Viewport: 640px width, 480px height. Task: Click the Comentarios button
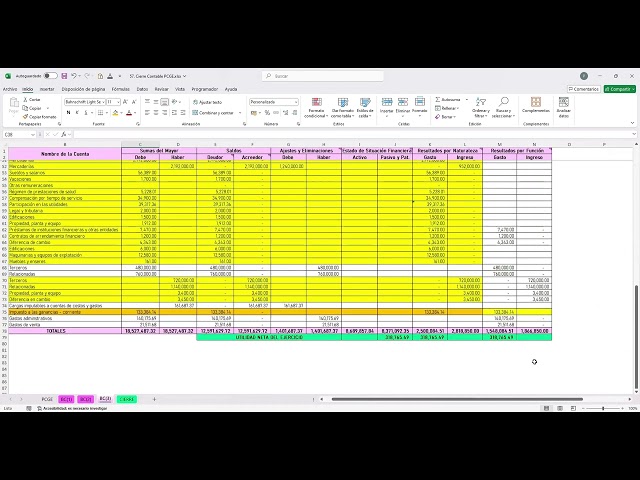[583, 89]
